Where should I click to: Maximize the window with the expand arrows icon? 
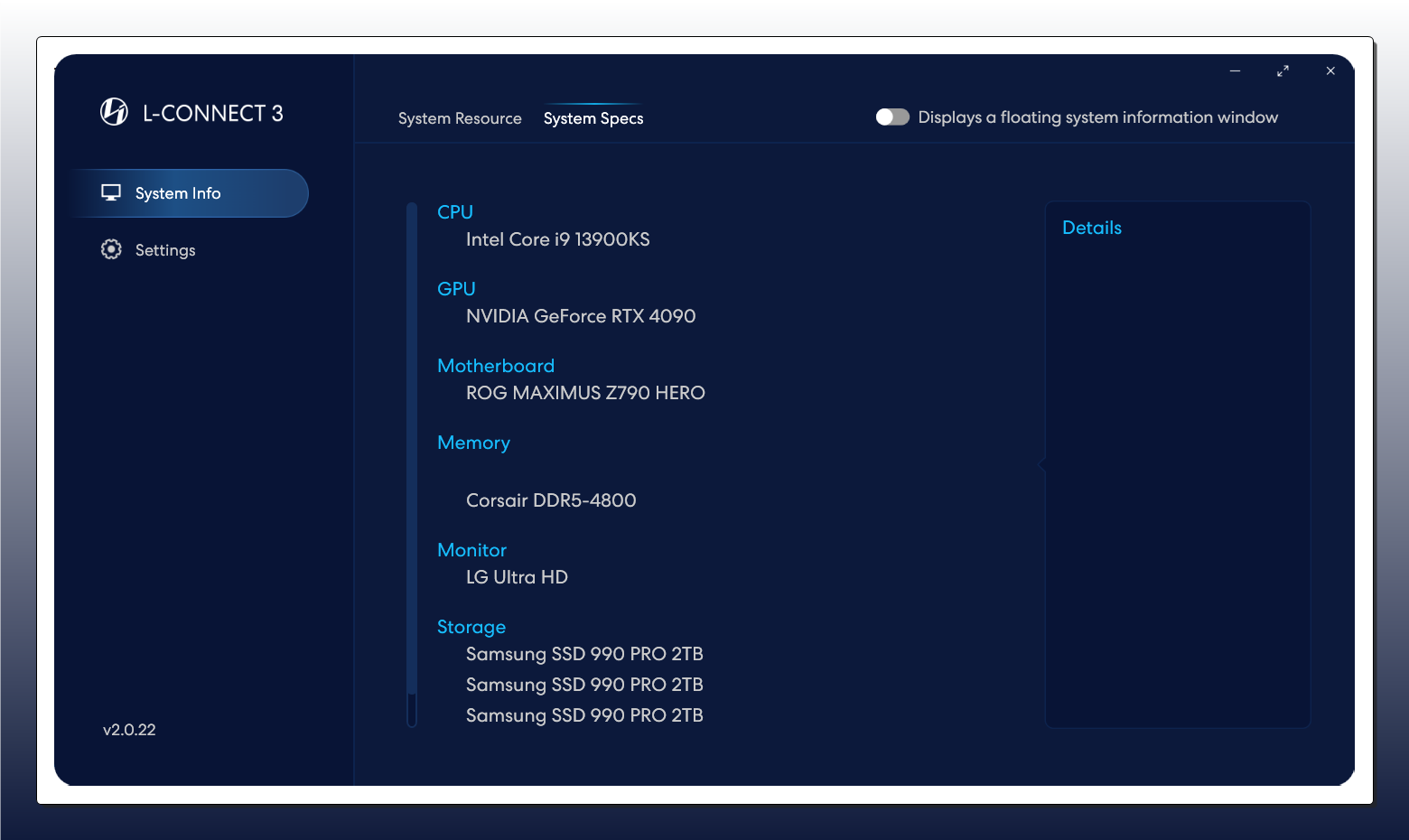[x=1283, y=70]
